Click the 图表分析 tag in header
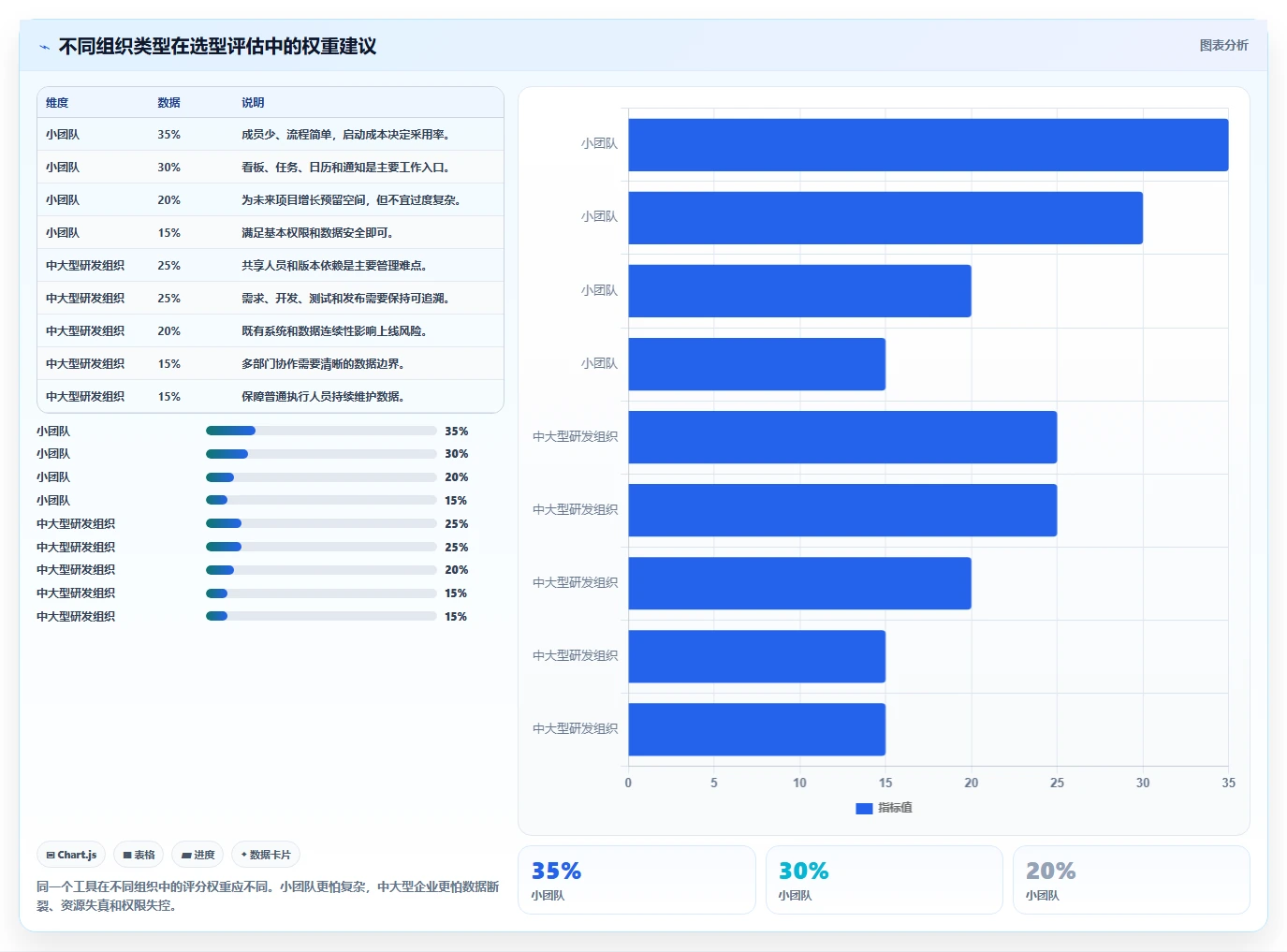Screen dimensions: 1287x952 (1223, 45)
